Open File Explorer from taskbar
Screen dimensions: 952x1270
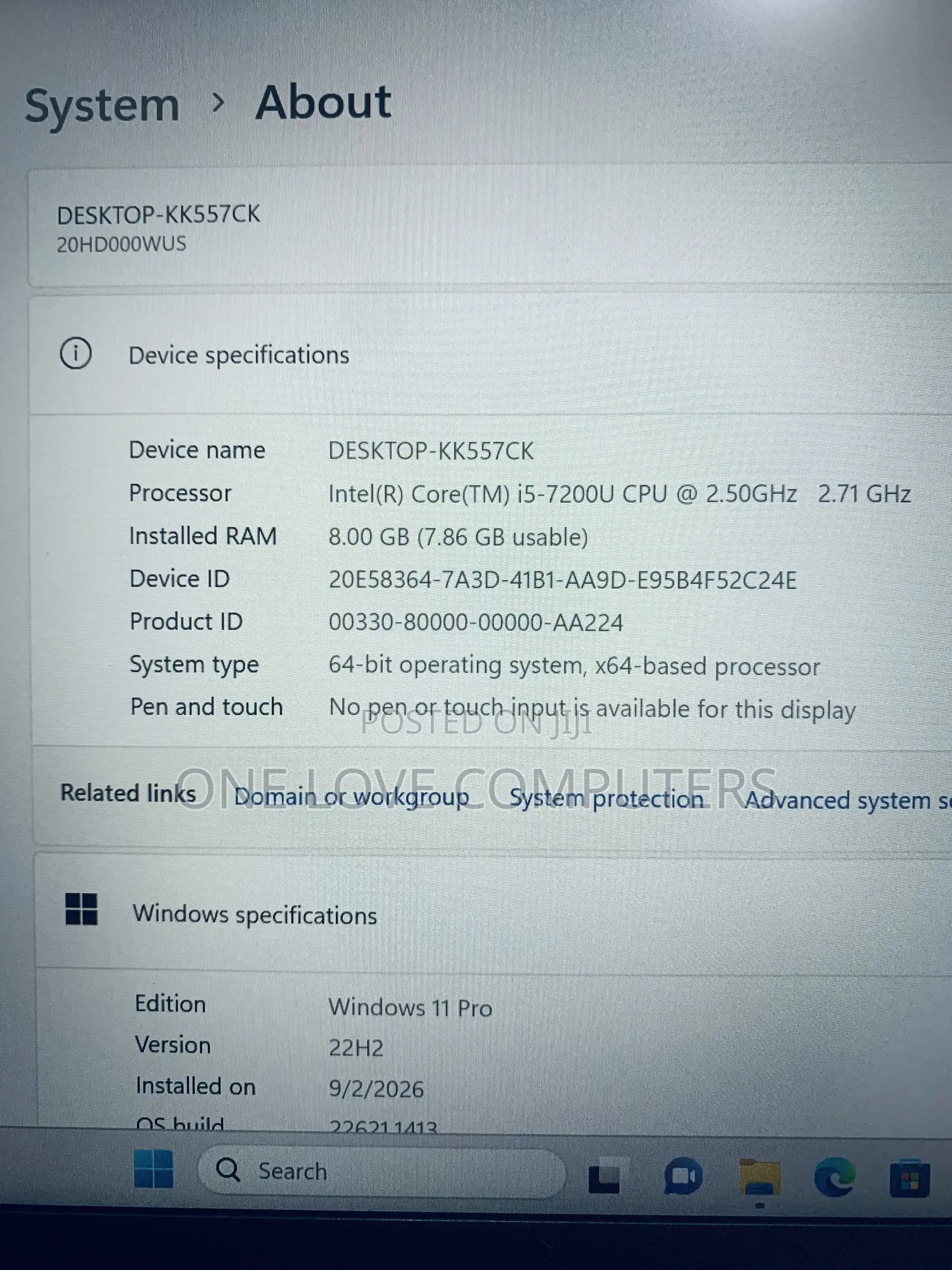tap(759, 1177)
